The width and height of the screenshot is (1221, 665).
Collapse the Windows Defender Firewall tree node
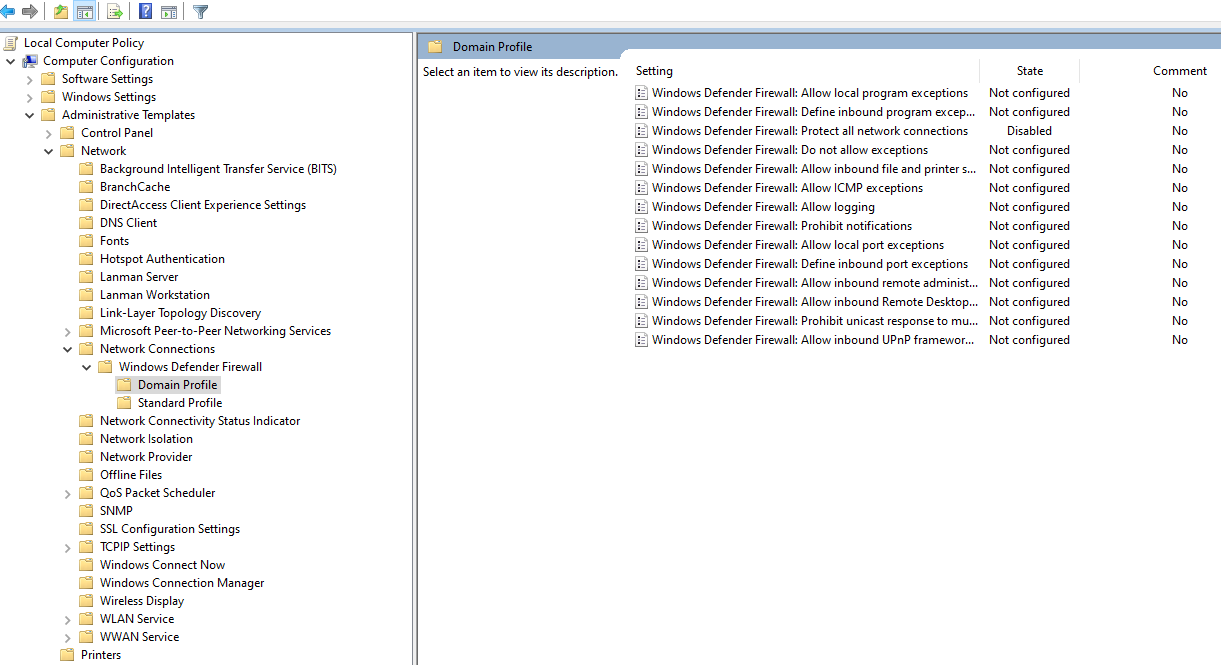coord(87,367)
